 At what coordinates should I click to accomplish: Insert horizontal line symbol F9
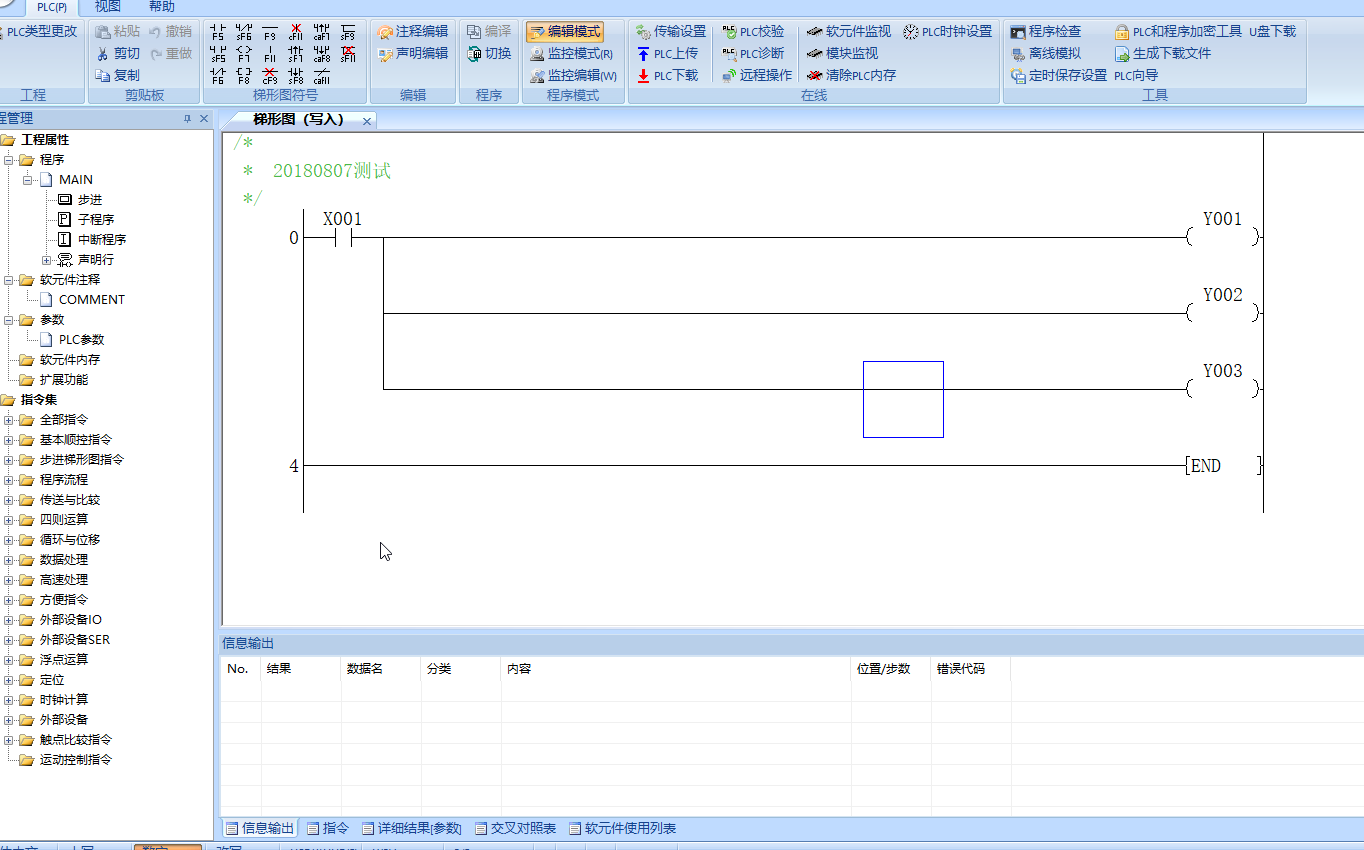tap(270, 32)
